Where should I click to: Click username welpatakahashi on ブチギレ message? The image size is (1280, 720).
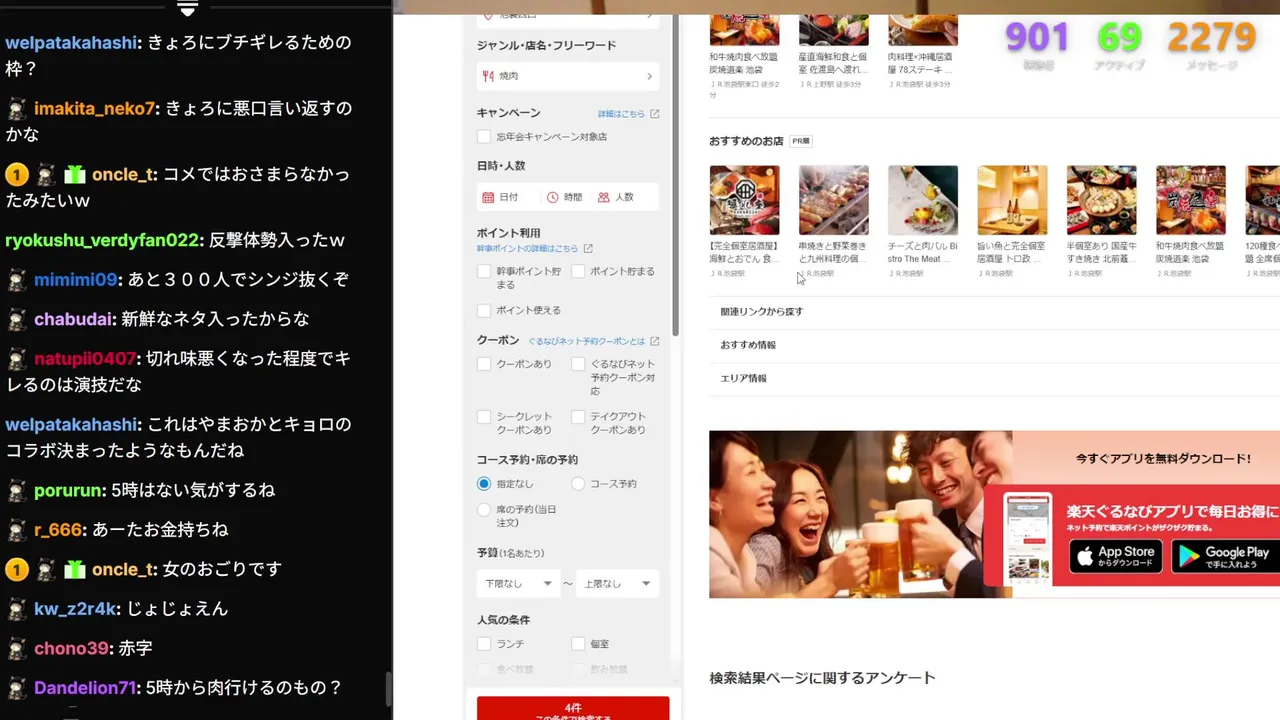(x=70, y=43)
